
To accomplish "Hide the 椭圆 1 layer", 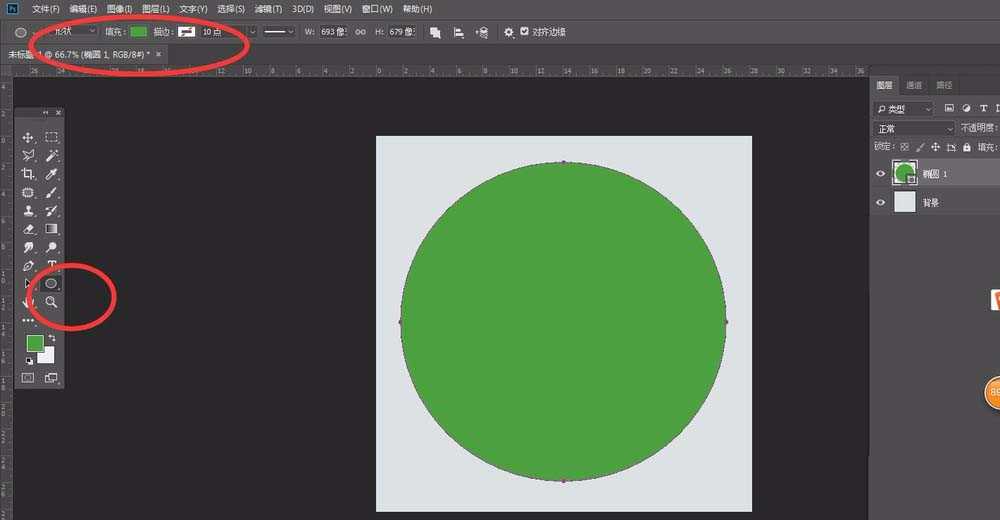I will [x=880, y=173].
